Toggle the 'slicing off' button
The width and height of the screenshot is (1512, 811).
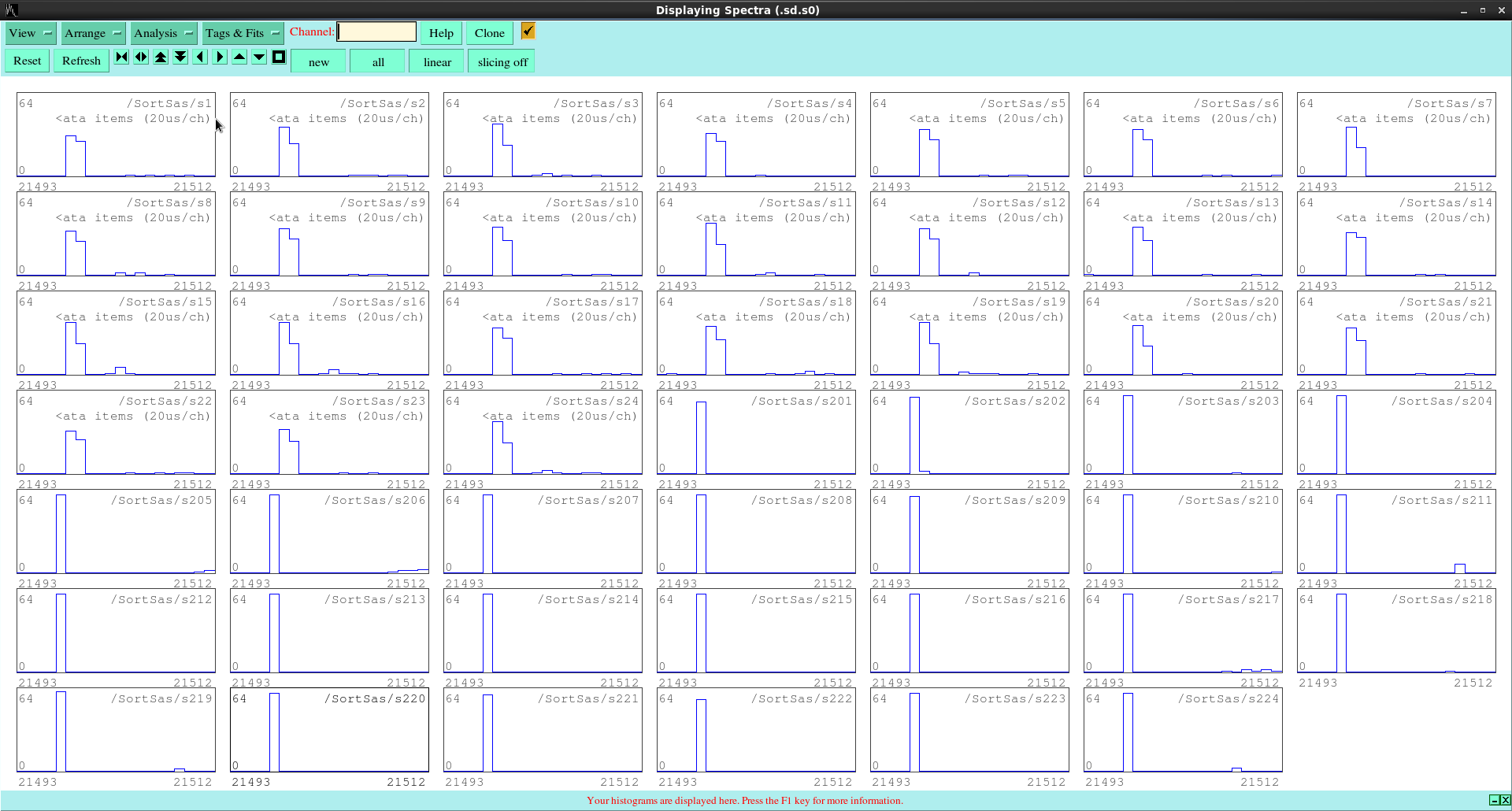click(x=502, y=61)
